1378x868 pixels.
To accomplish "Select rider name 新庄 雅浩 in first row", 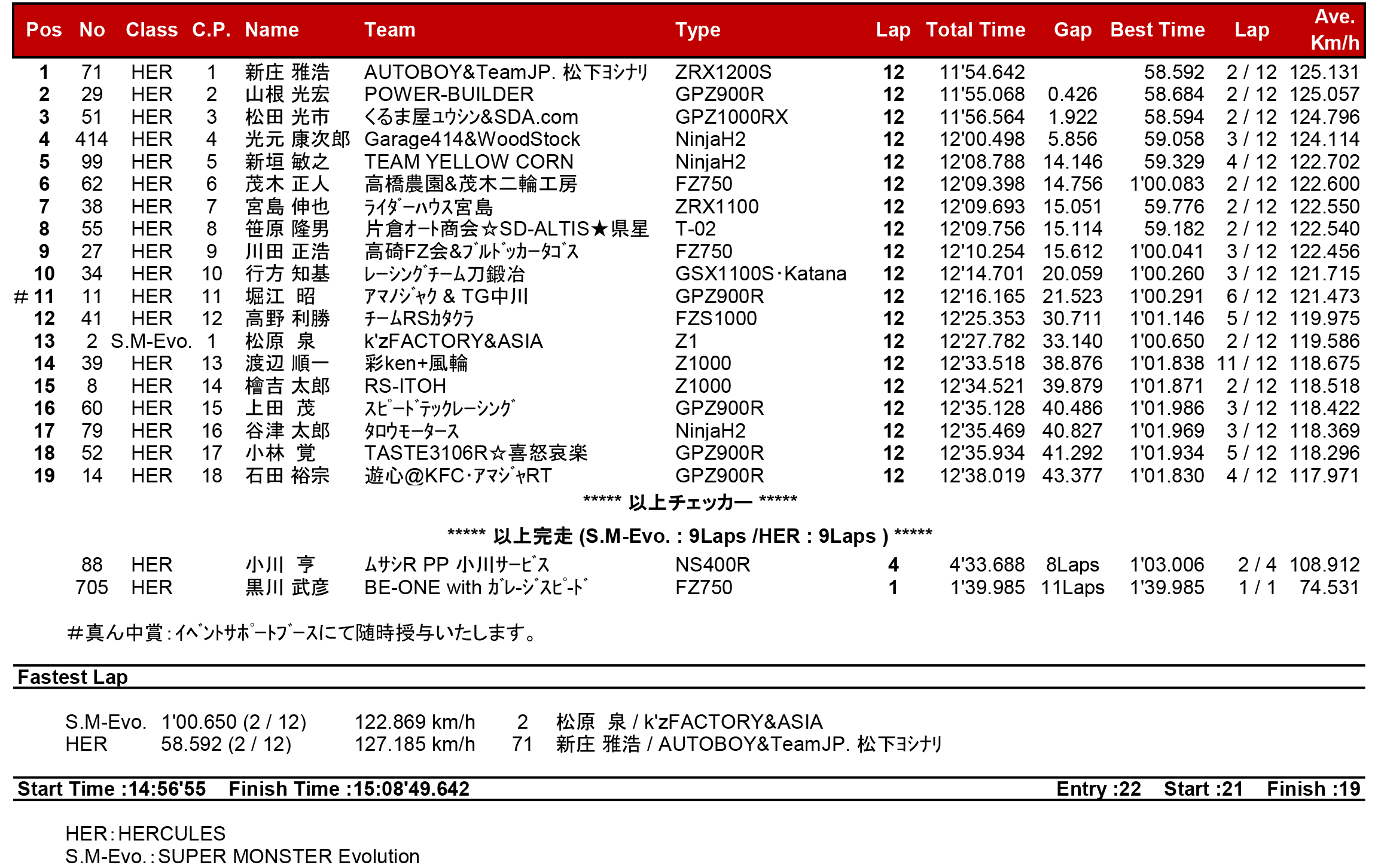I will (x=287, y=72).
